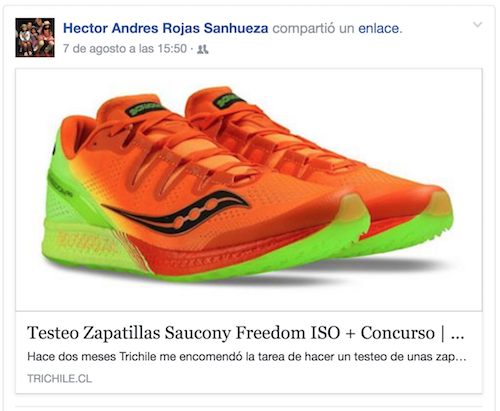This screenshot has height=411, width=500.
Task: Follow the blue 'enlace' link
Action: pos(379,28)
